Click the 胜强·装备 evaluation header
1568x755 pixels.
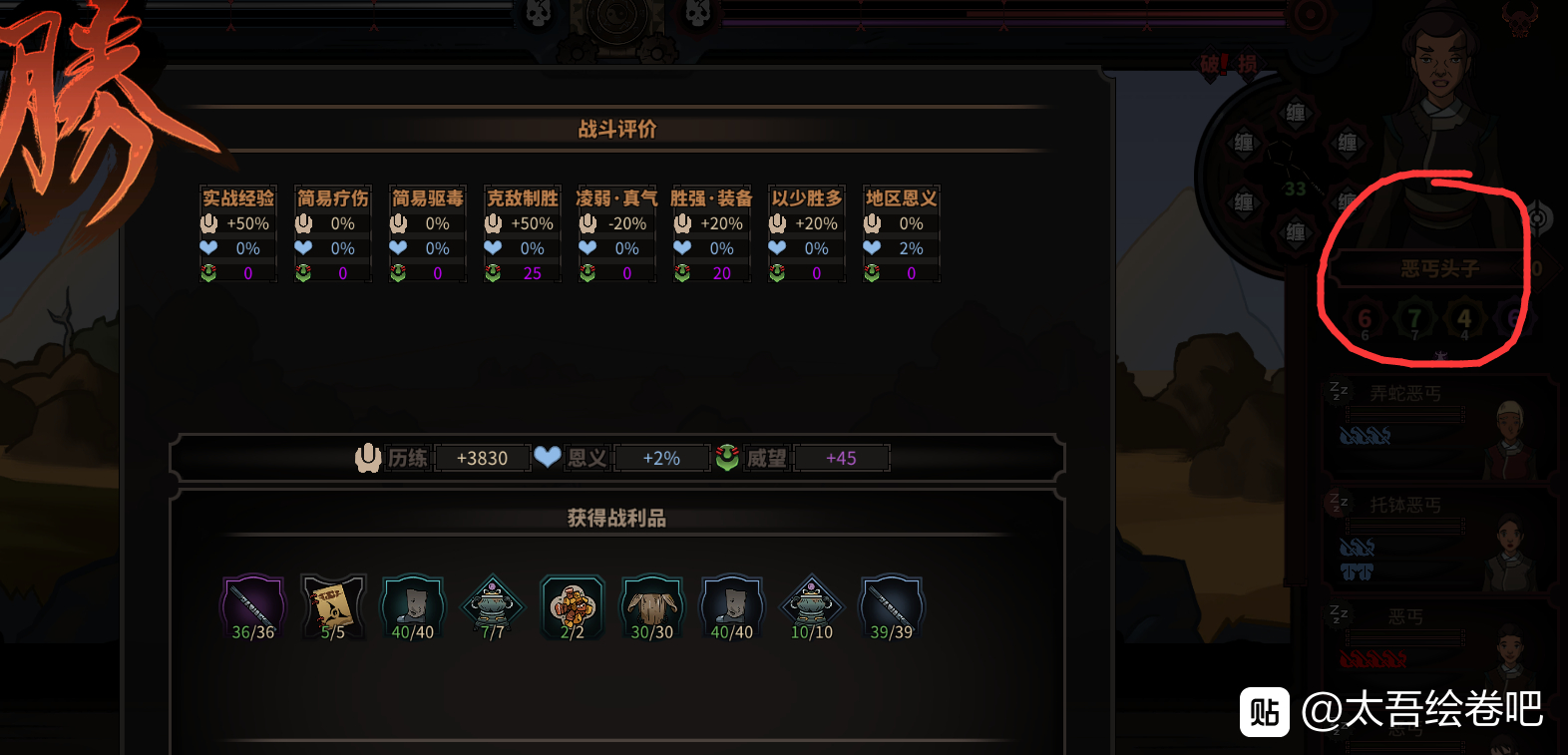[712, 198]
